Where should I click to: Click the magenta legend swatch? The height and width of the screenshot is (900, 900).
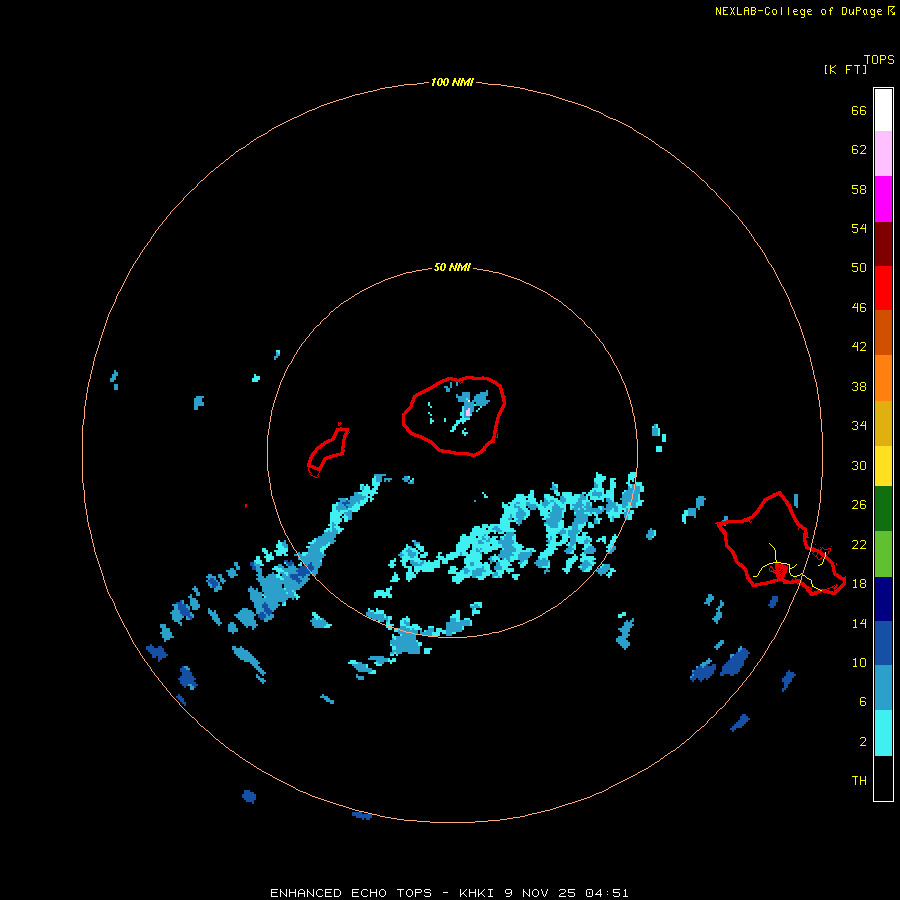tap(883, 199)
